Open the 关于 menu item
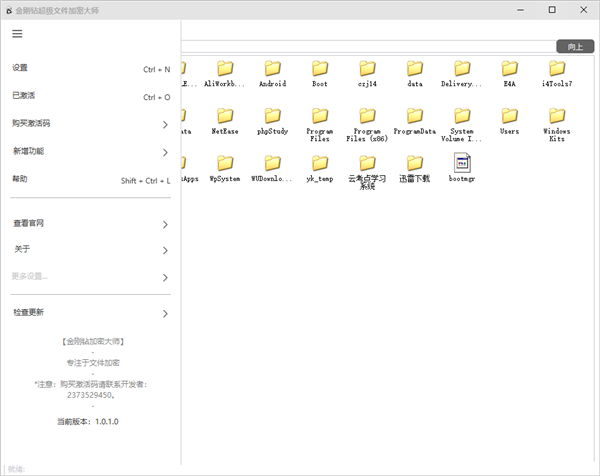 (22, 249)
